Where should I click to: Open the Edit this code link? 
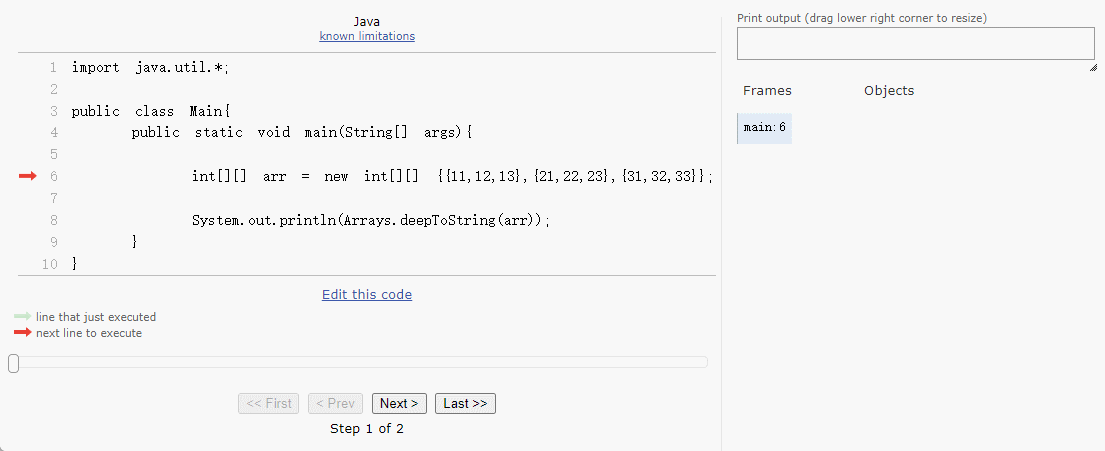click(x=367, y=294)
